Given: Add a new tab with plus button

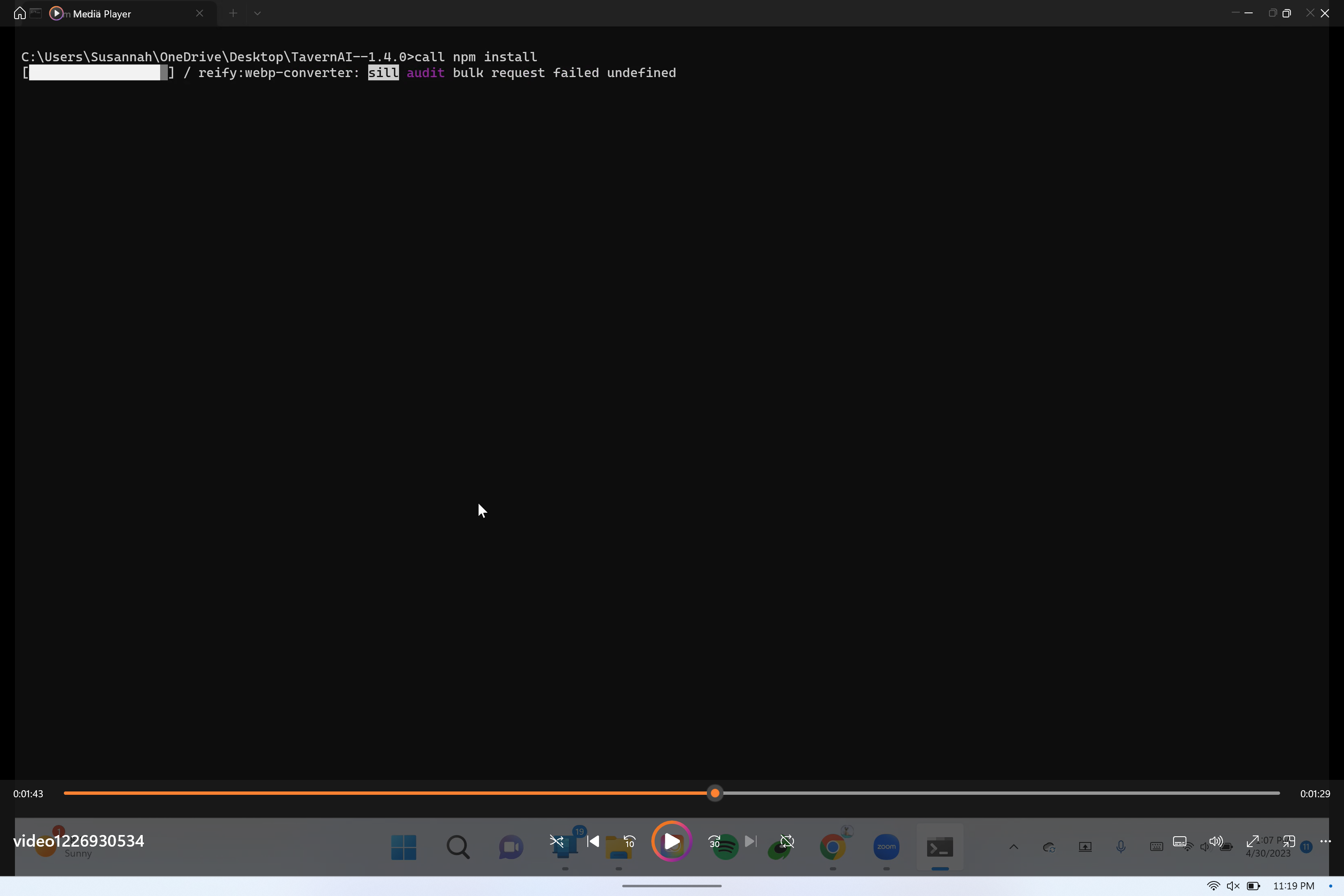Looking at the screenshot, I should click(233, 13).
